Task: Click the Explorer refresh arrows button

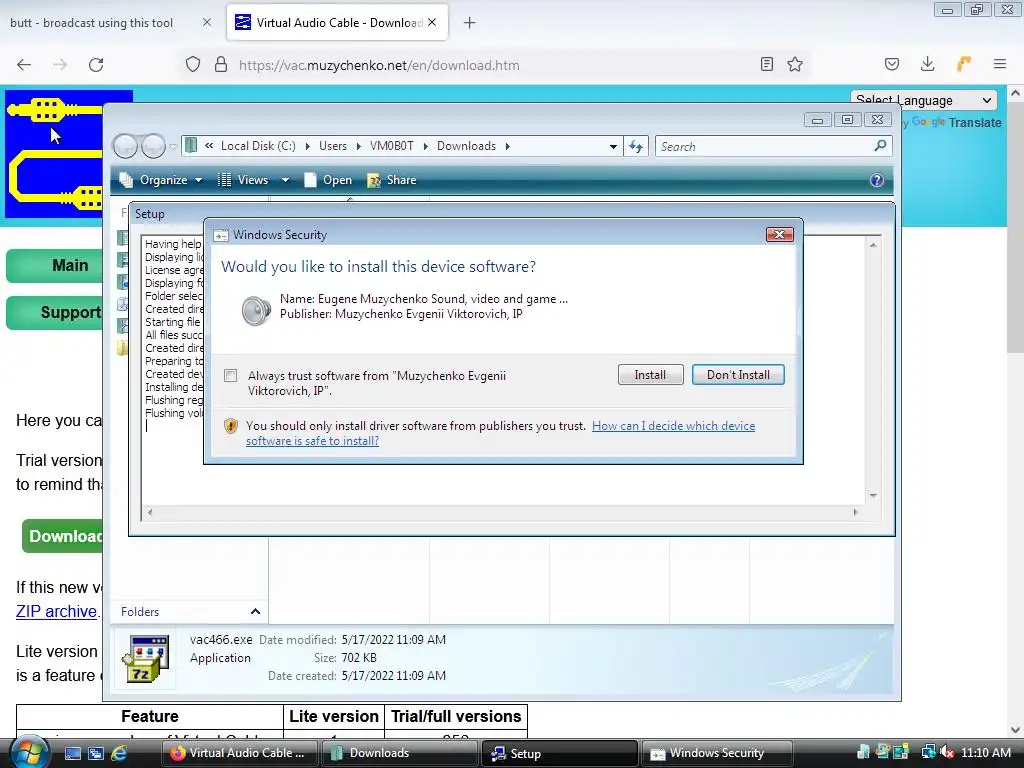Action: [x=635, y=146]
